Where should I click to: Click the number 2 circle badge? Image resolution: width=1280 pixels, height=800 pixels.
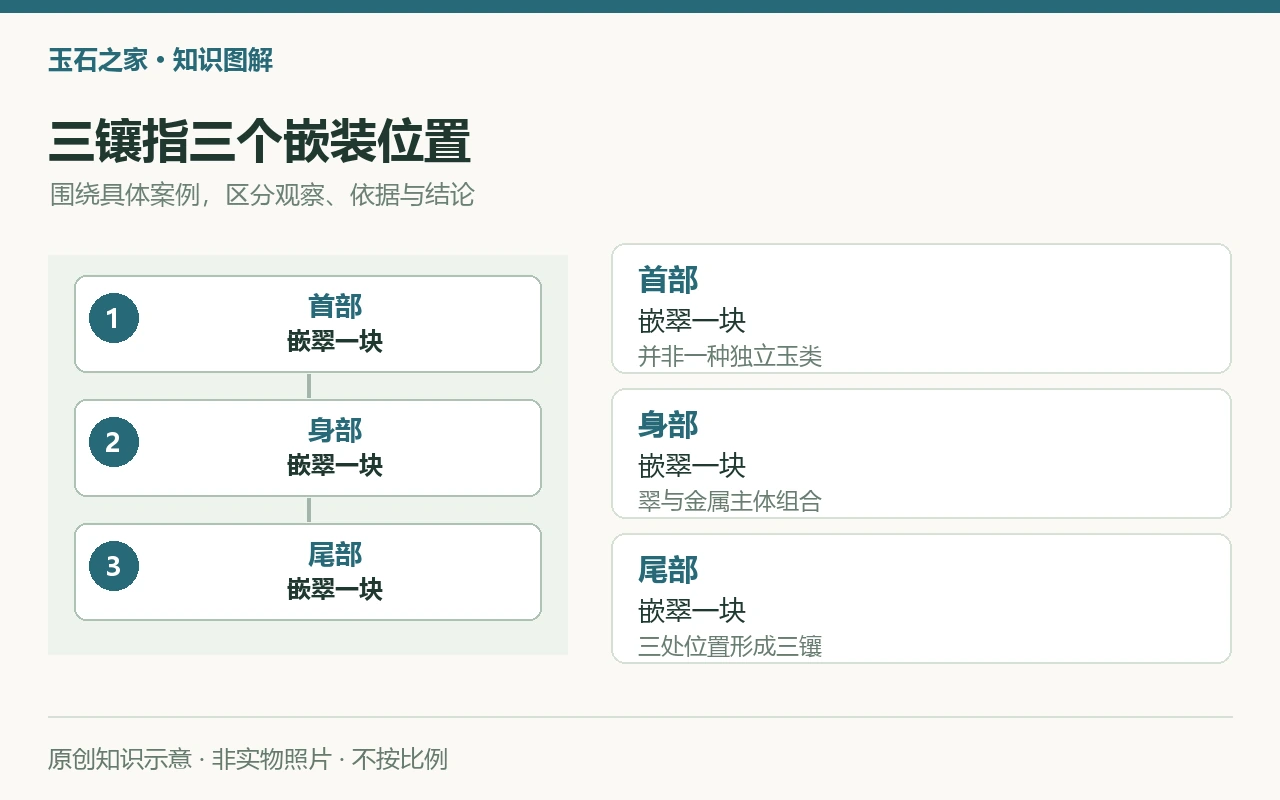click(113, 442)
